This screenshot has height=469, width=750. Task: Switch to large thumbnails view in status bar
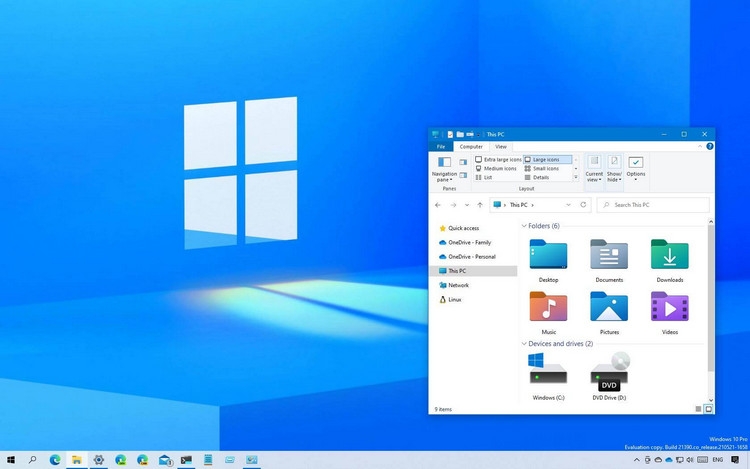click(x=708, y=409)
